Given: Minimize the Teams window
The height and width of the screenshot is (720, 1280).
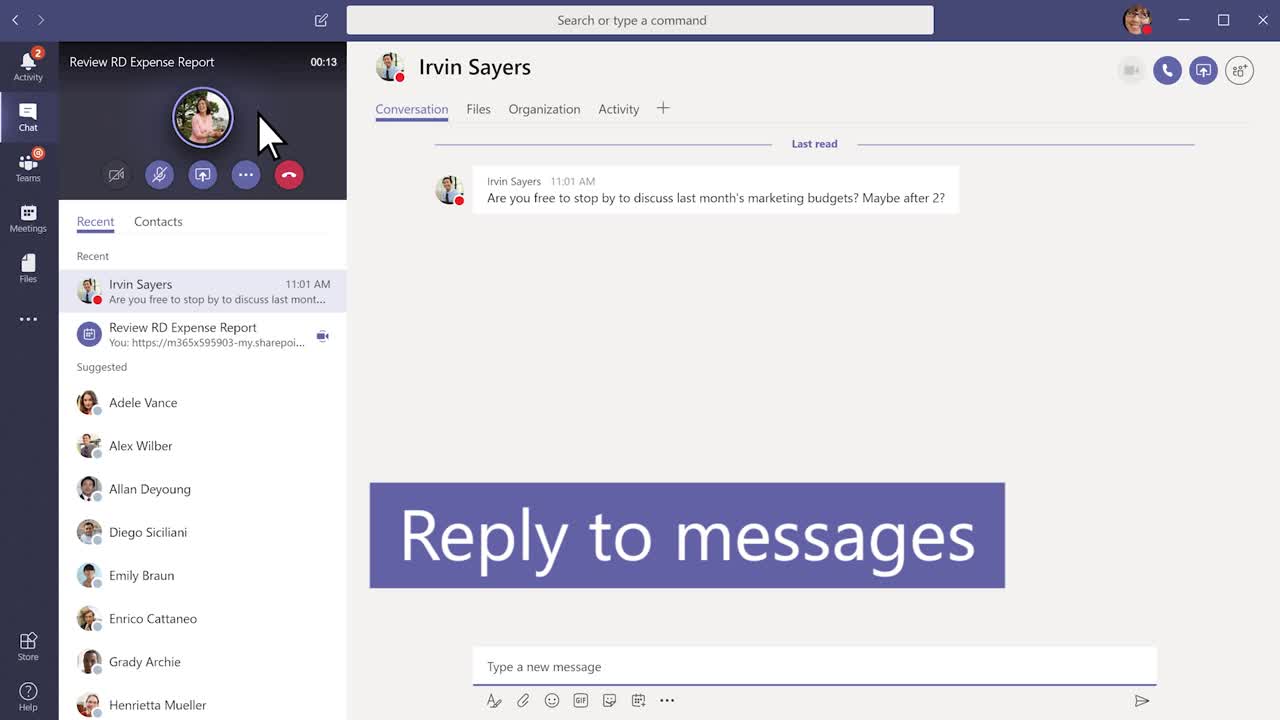Looking at the screenshot, I should tap(1184, 20).
